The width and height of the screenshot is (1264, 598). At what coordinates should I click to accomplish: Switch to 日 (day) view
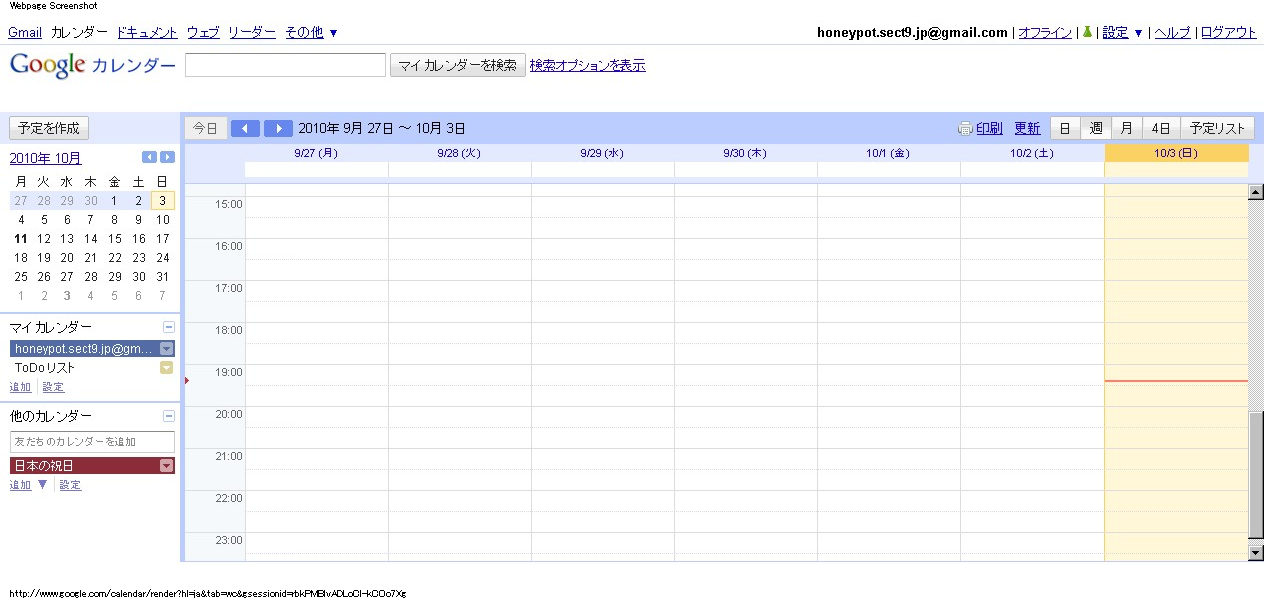(1065, 128)
